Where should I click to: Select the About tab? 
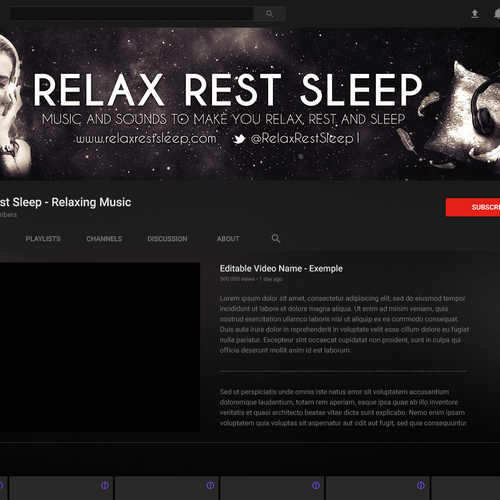pos(228,239)
